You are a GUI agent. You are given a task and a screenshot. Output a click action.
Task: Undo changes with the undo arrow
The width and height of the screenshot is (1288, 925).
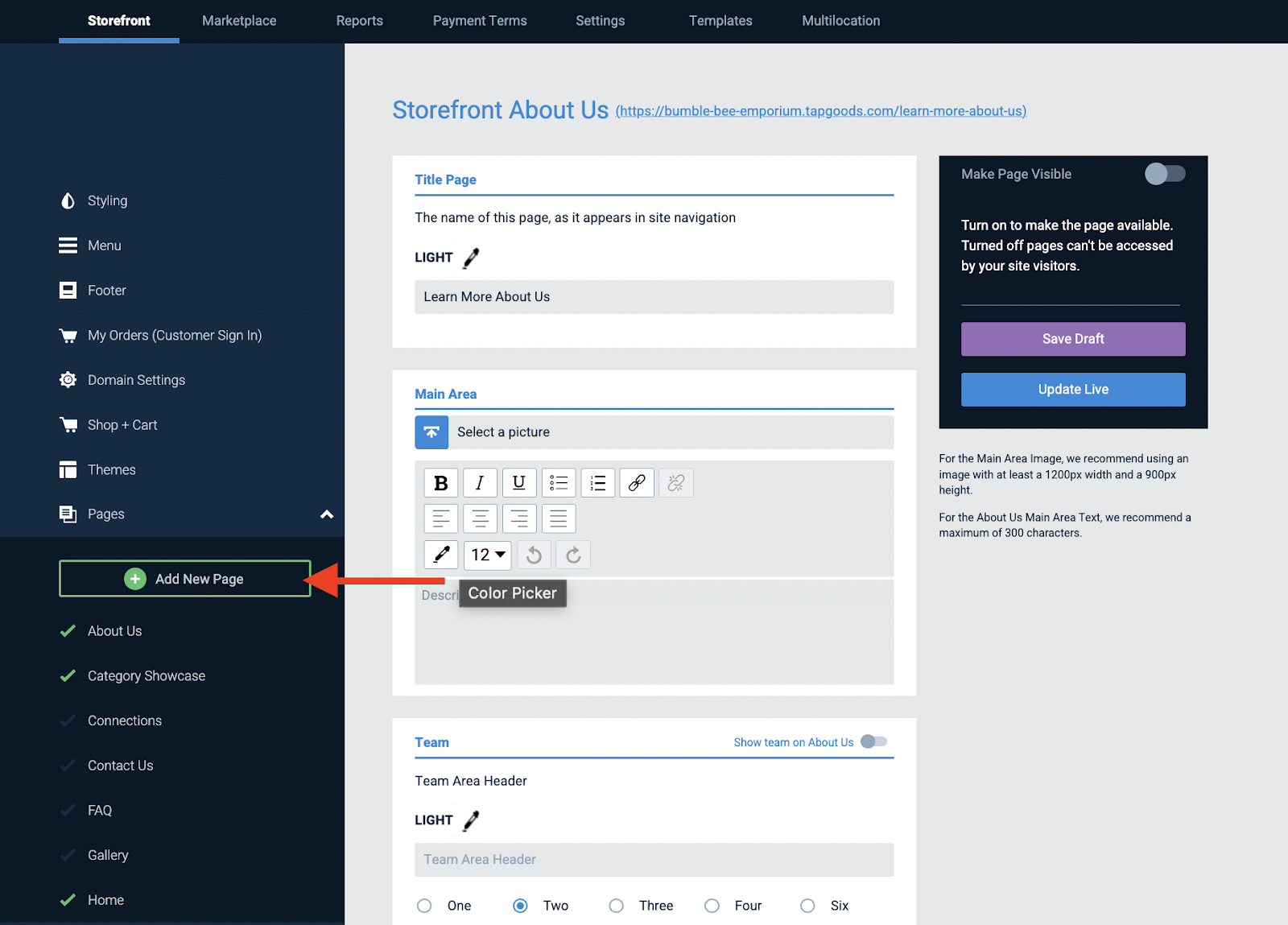pyautogui.click(x=534, y=555)
